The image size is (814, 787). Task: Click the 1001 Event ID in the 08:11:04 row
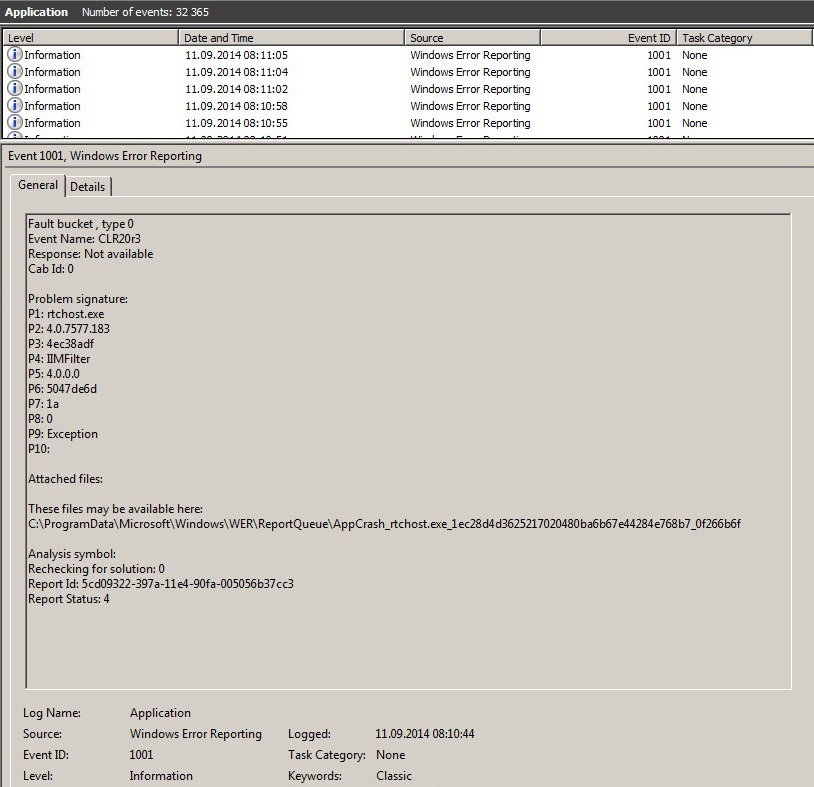659,72
